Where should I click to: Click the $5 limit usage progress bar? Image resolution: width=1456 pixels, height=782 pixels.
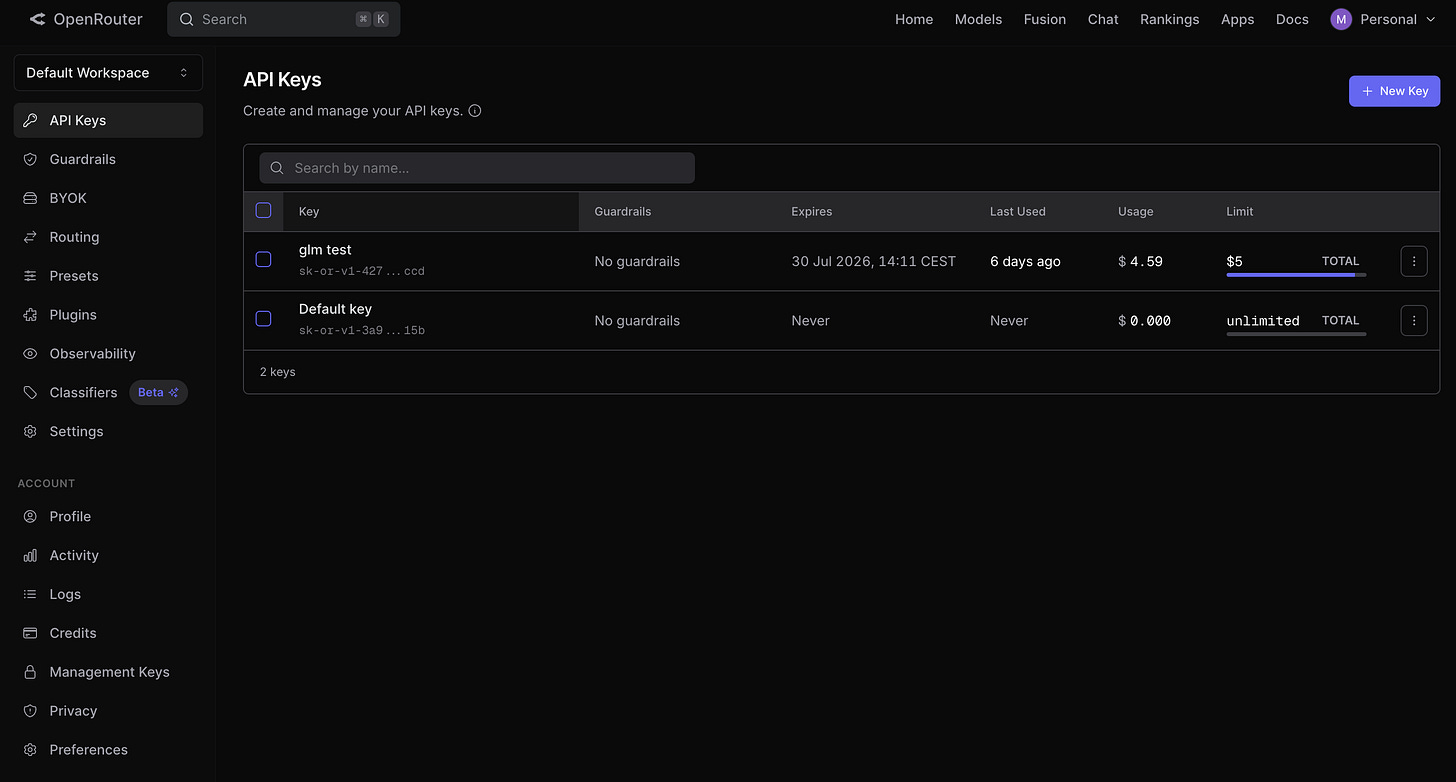pyautogui.click(x=1296, y=274)
